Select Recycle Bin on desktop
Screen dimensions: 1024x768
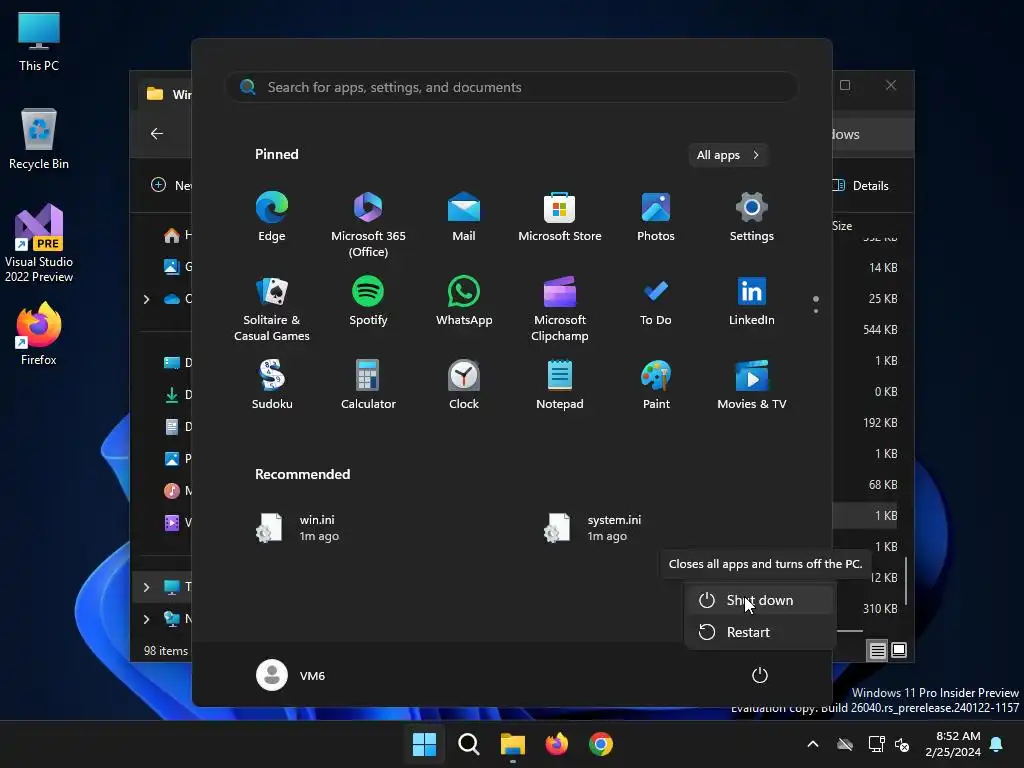point(39,139)
